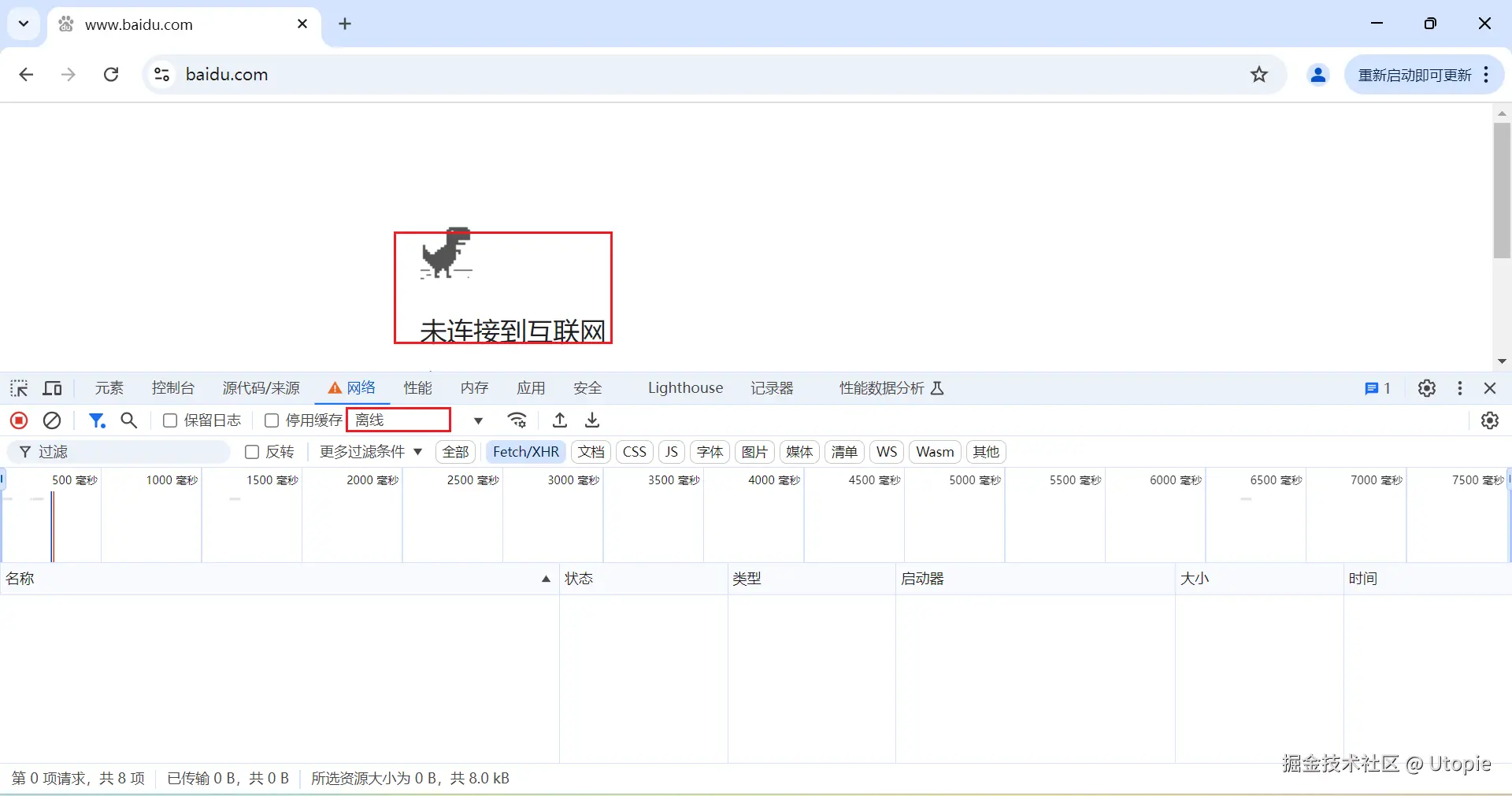
Task: Select the 网络 tab
Action: pos(353,388)
